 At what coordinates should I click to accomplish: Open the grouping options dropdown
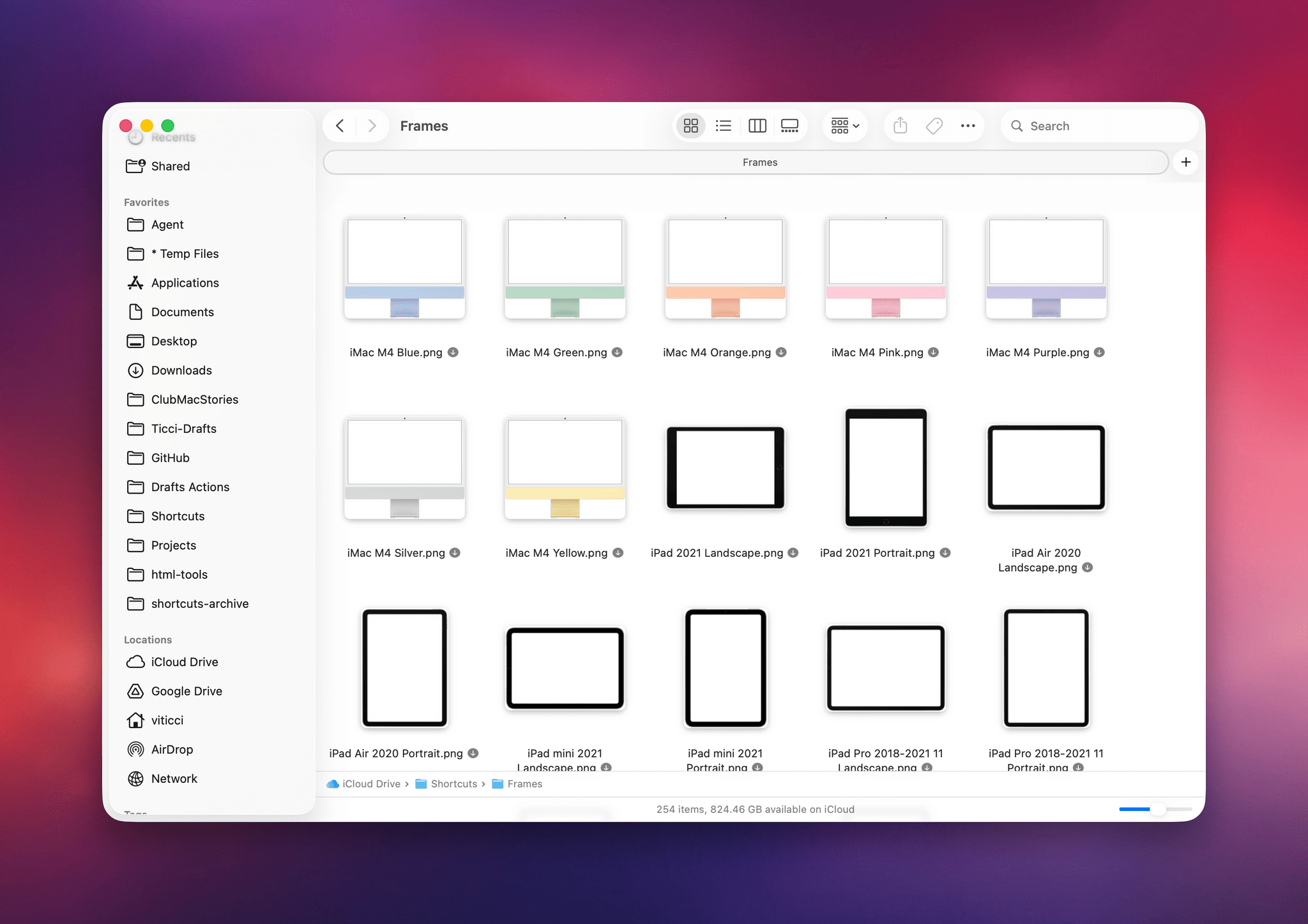[845, 126]
